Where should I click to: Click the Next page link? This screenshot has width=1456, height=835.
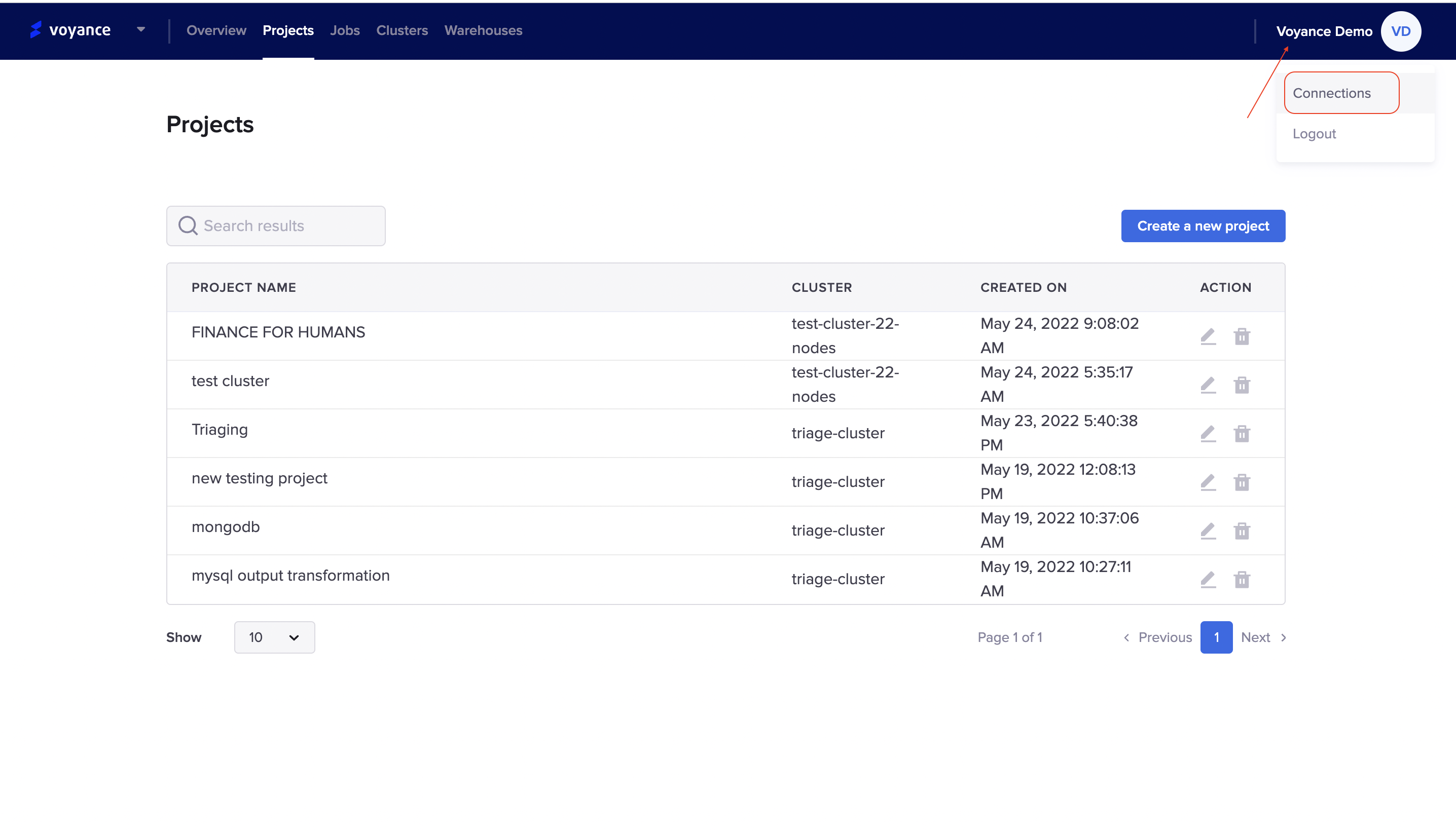coord(1264,637)
